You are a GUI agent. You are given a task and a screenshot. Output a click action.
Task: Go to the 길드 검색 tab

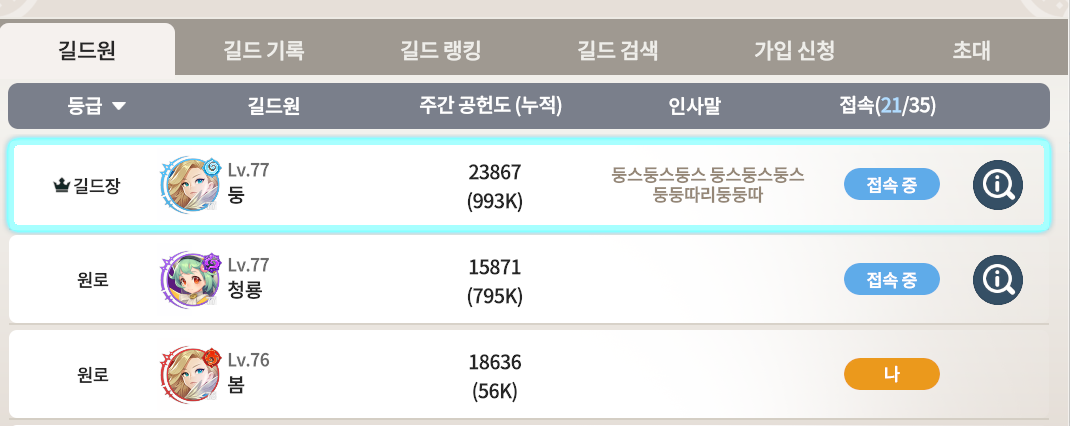(x=618, y=51)
